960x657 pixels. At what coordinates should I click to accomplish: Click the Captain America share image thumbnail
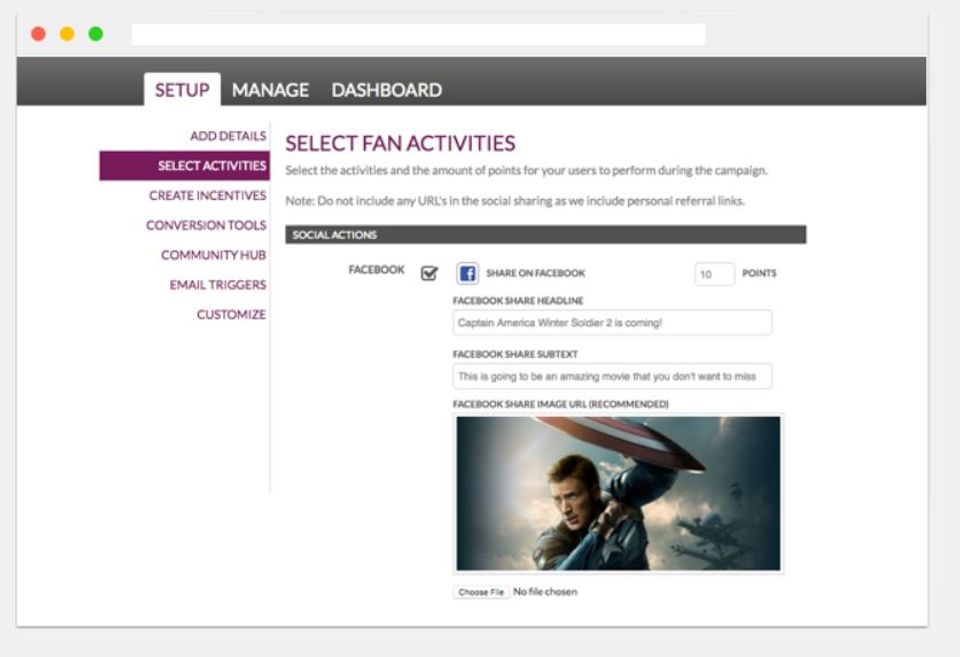[618, 494]
